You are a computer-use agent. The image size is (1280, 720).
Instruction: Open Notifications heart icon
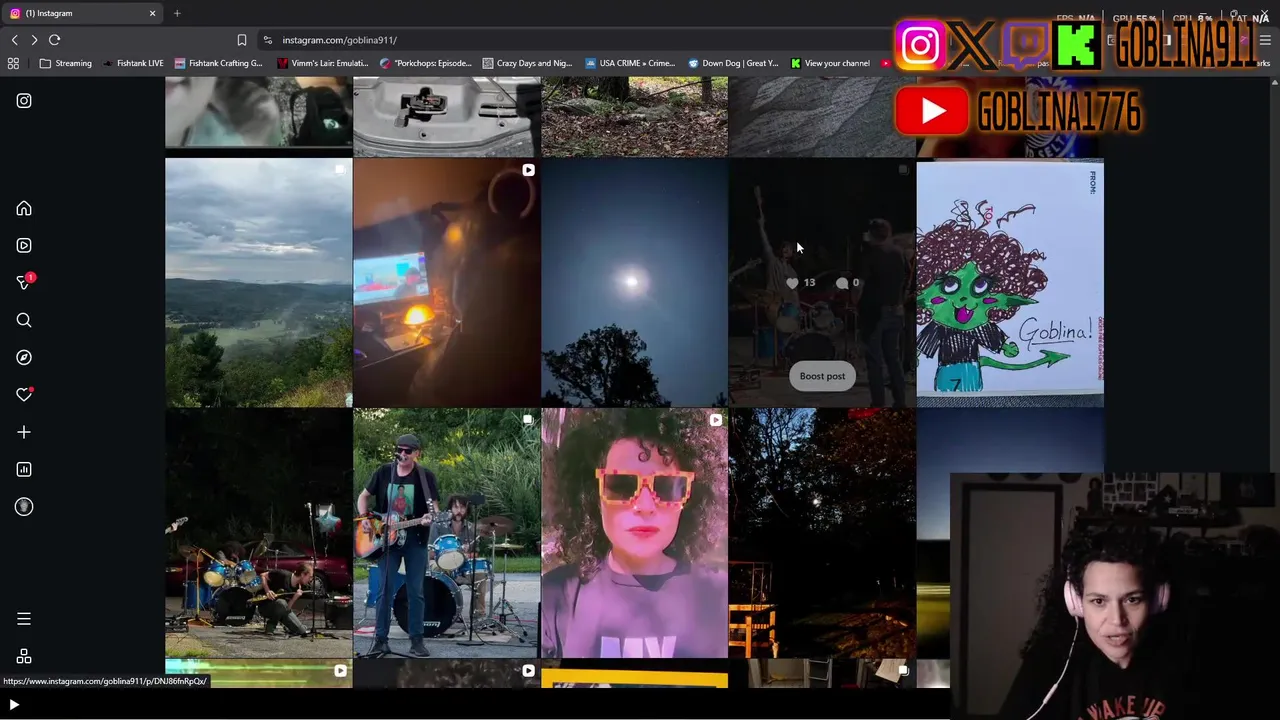point(24,395)
